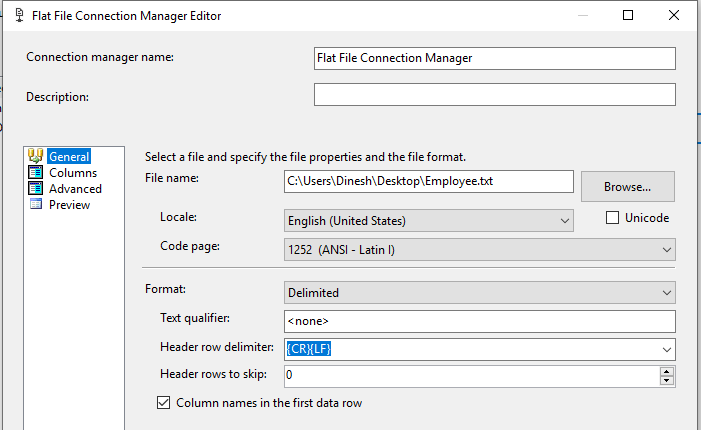Switch to the Advanced page label
701x430 pixels.
click(x=75, y=188)
